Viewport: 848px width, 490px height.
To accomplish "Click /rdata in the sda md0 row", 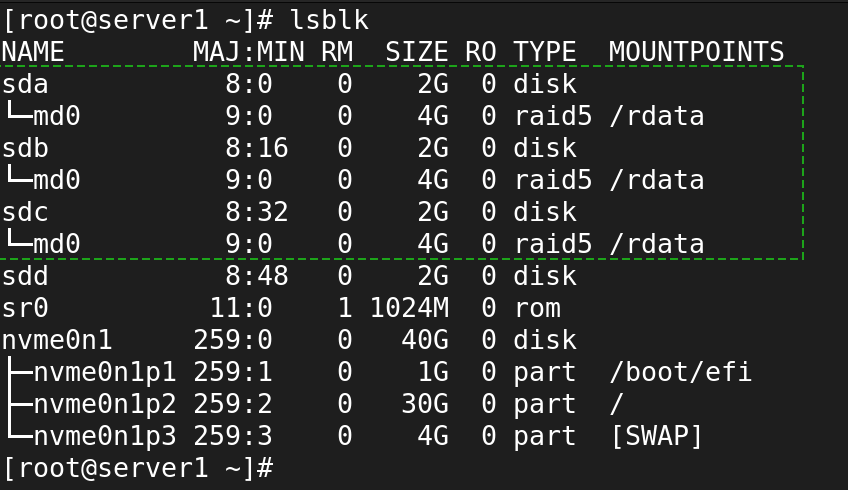I will (x=657, y=116).
